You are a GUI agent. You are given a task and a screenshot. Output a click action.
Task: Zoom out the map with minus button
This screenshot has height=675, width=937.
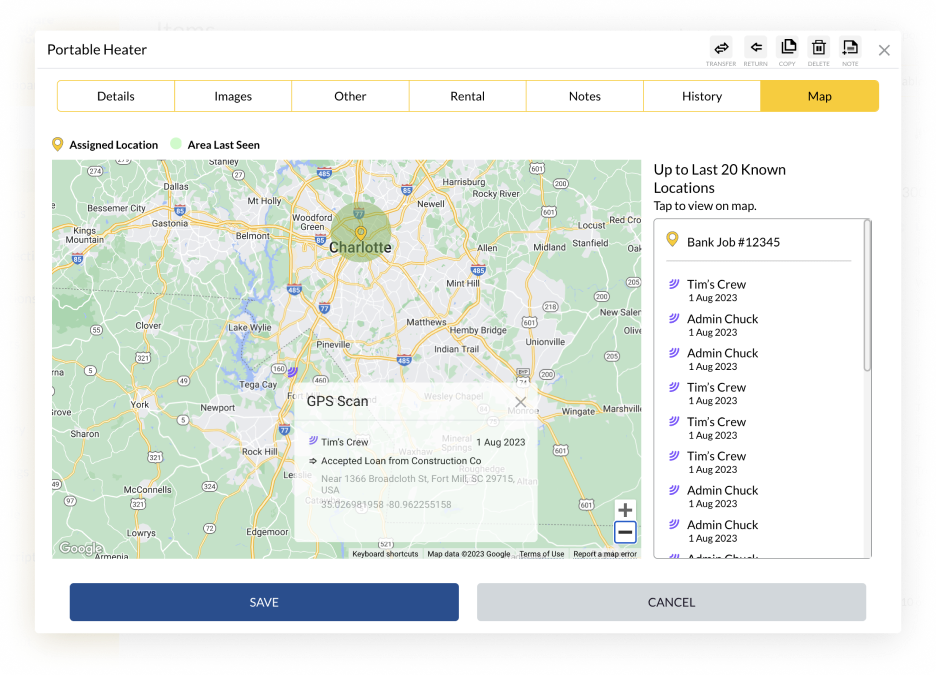coord(625,532)
